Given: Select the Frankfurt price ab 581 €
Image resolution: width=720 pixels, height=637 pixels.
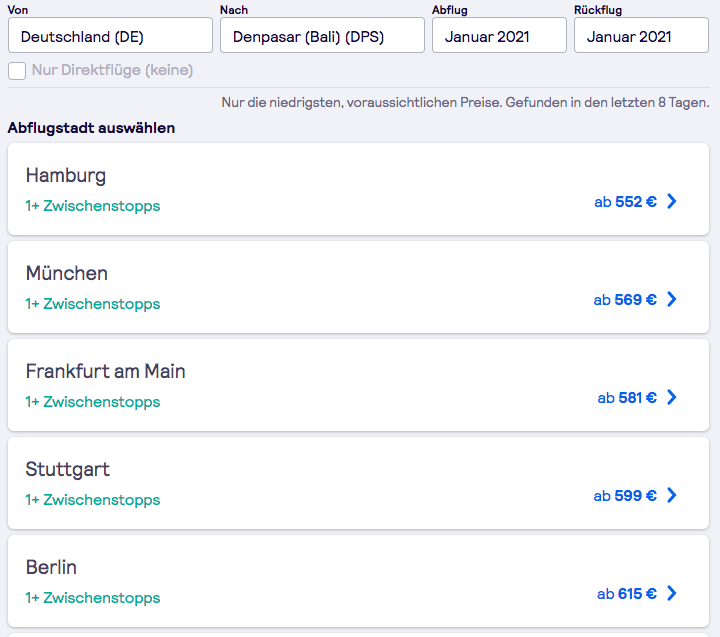Looking at the screenshot, I should [x=627, y=397].
